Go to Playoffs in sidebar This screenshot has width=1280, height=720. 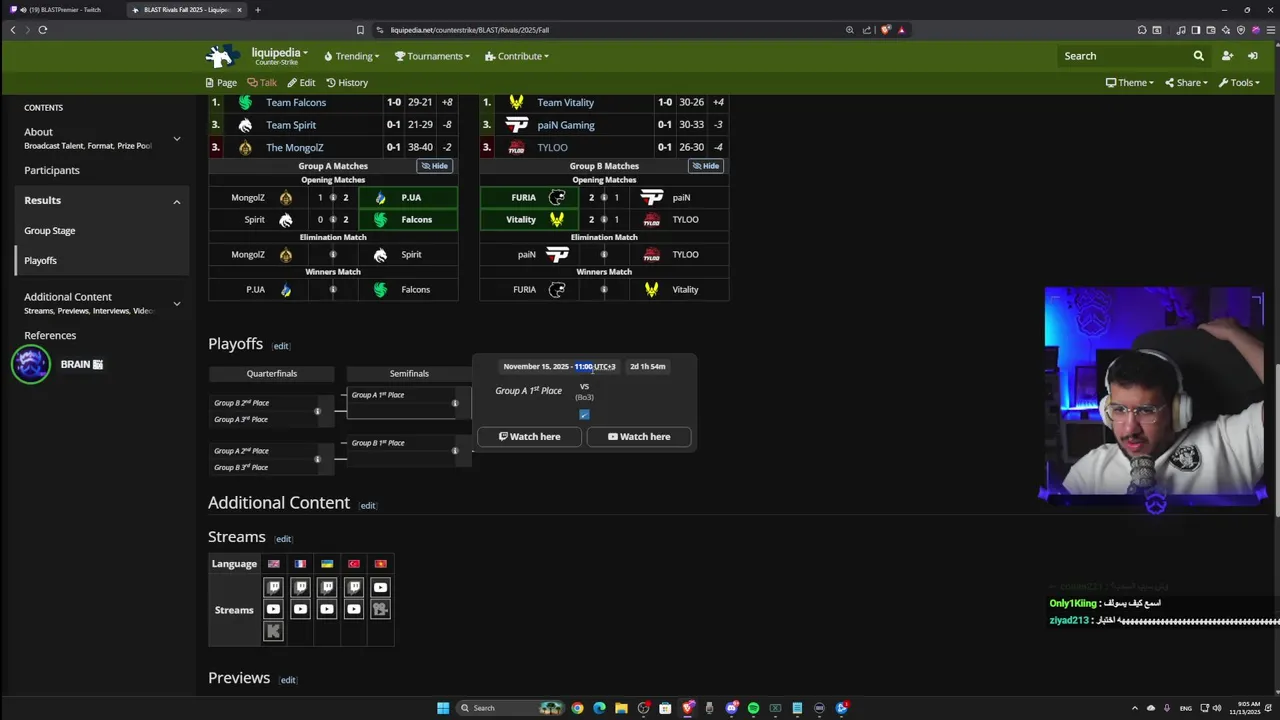pos(41,261)
